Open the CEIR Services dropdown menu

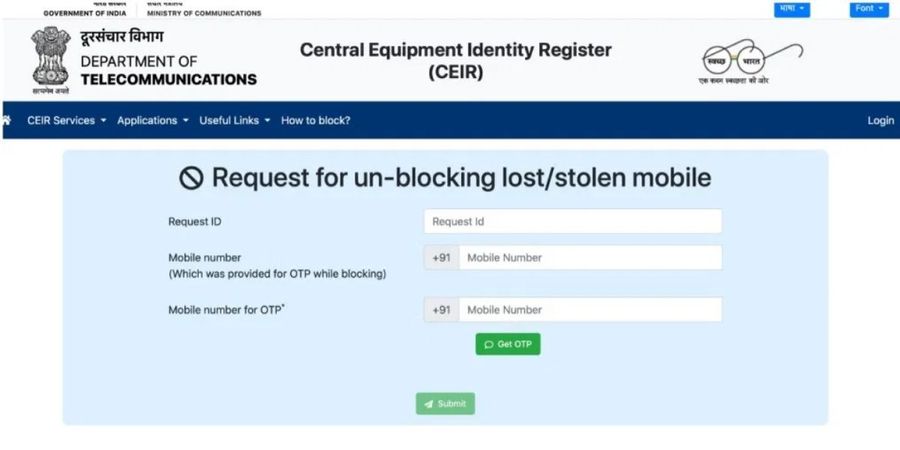67,121
